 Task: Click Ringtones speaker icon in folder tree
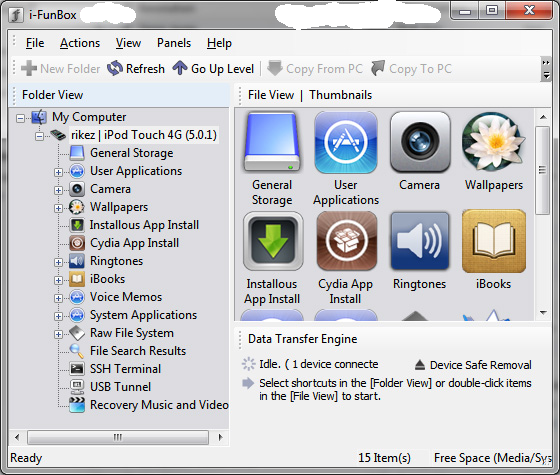[x=77, y=261]
